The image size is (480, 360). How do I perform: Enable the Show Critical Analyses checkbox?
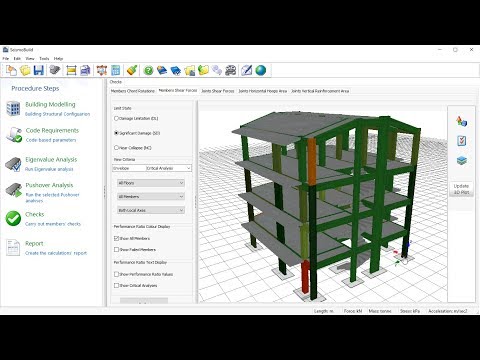tap(116, 285)
